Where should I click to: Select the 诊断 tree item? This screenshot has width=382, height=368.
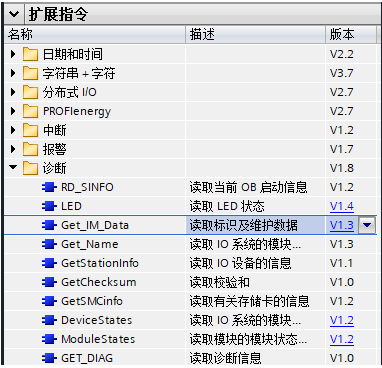tap(54, 168)
